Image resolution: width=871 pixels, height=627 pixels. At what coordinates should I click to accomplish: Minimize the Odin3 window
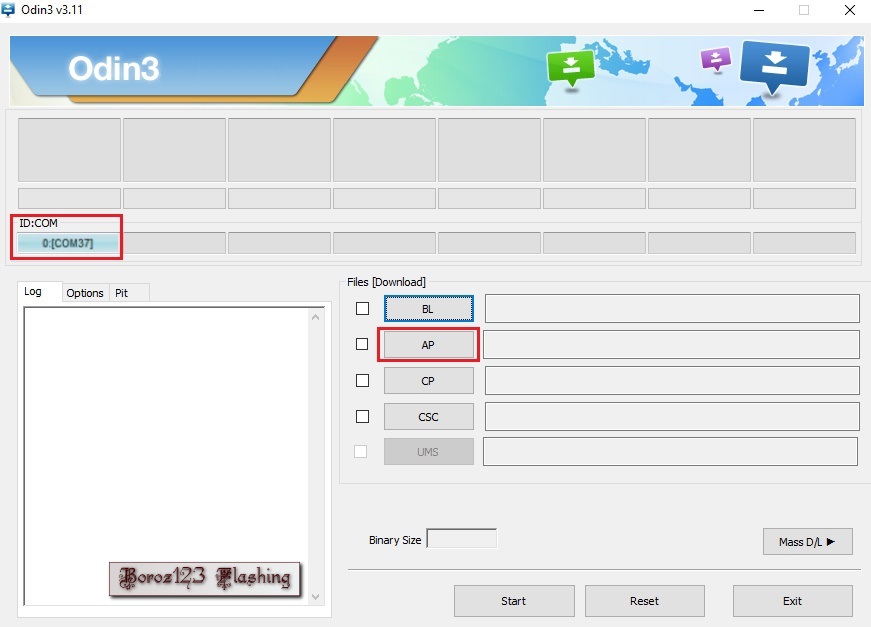click(x=759, y=10)
